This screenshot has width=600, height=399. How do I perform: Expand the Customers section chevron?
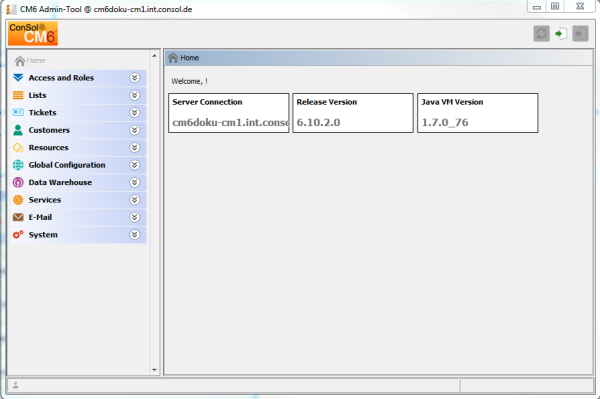point(135,130)
